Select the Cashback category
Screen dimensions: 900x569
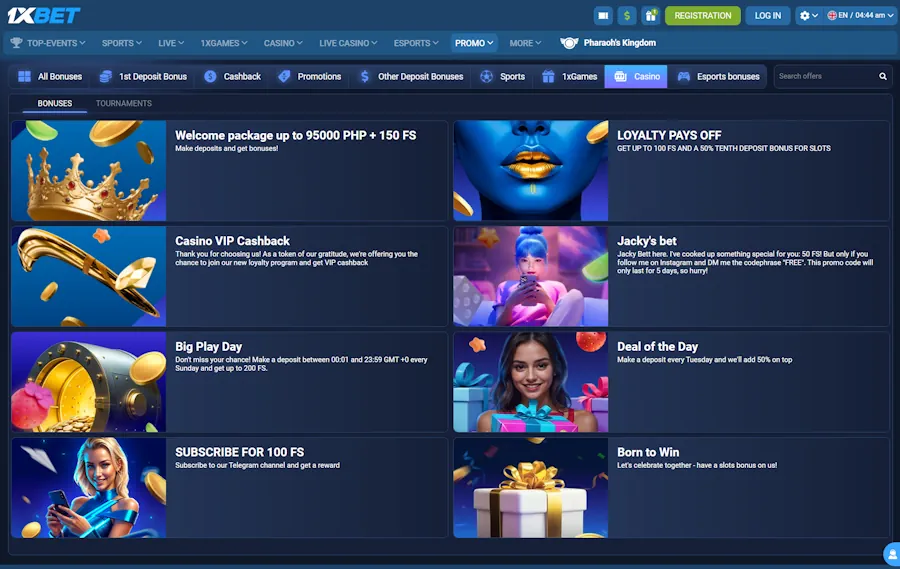pos(232,76)
